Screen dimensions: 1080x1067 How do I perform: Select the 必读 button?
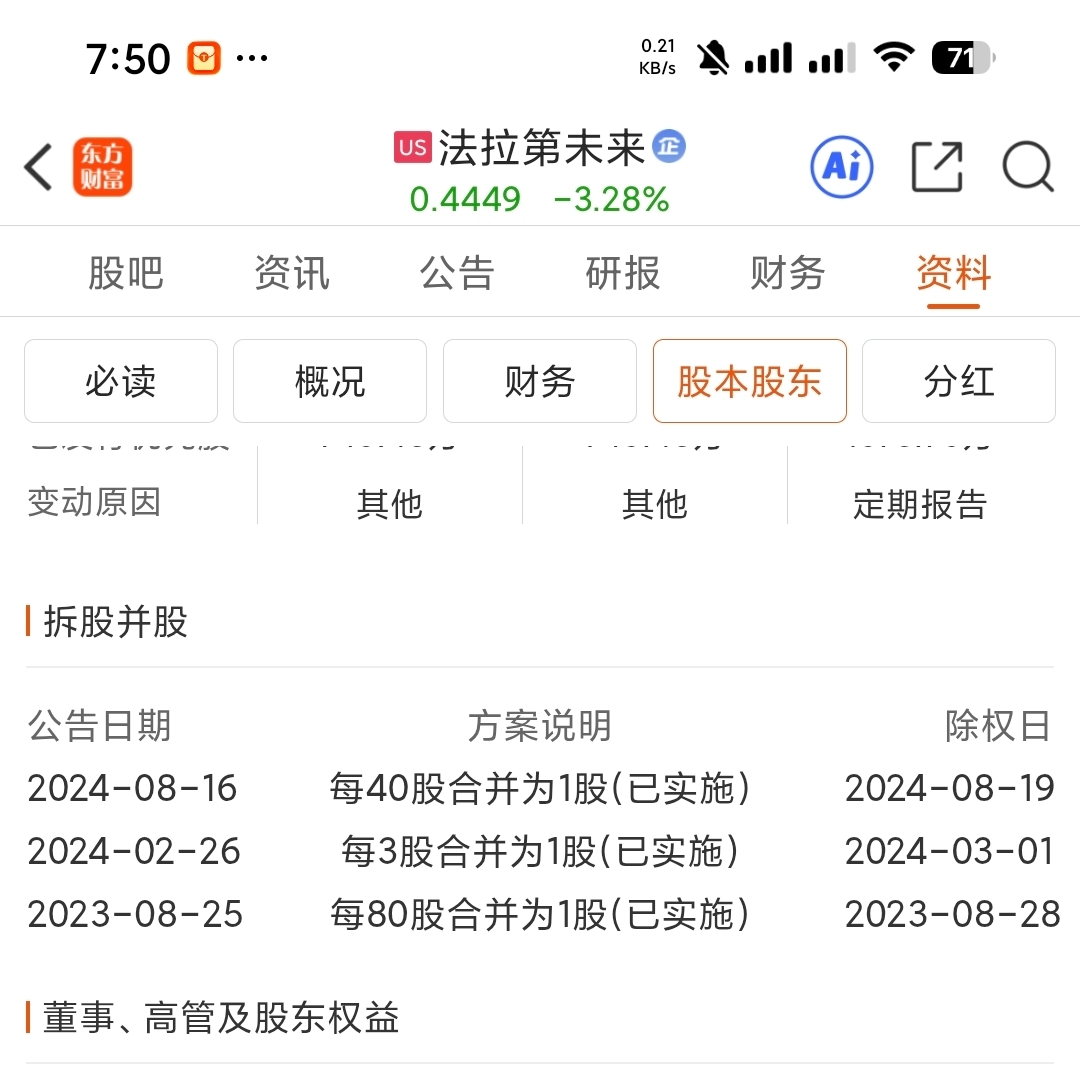pos(121,381)
